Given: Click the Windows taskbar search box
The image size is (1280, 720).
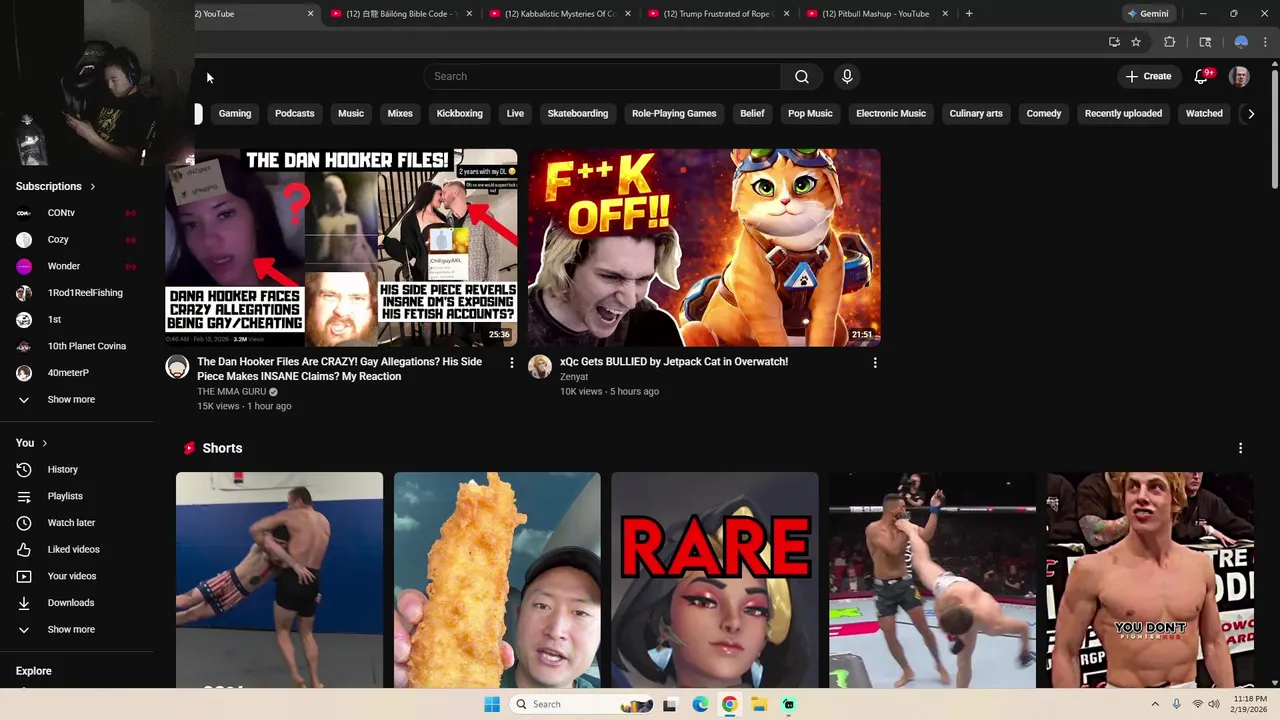Looking at the screenshot, I should (x=581, y=704).
